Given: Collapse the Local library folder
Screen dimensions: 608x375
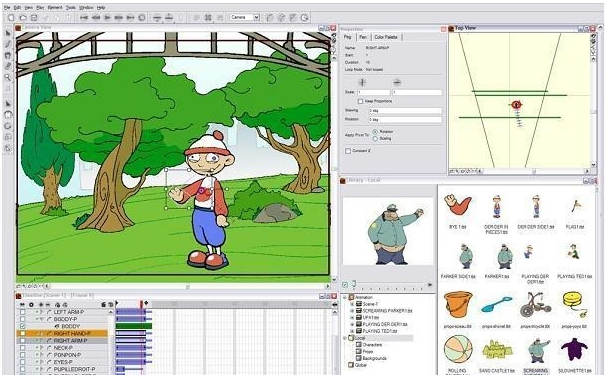Looking at the screenshot, I should coord(344,338).
